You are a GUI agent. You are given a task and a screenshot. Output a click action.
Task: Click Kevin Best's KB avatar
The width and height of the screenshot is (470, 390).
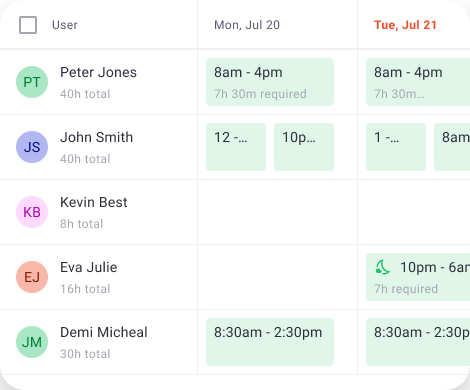pyautogui.click(x=32, y=212)
